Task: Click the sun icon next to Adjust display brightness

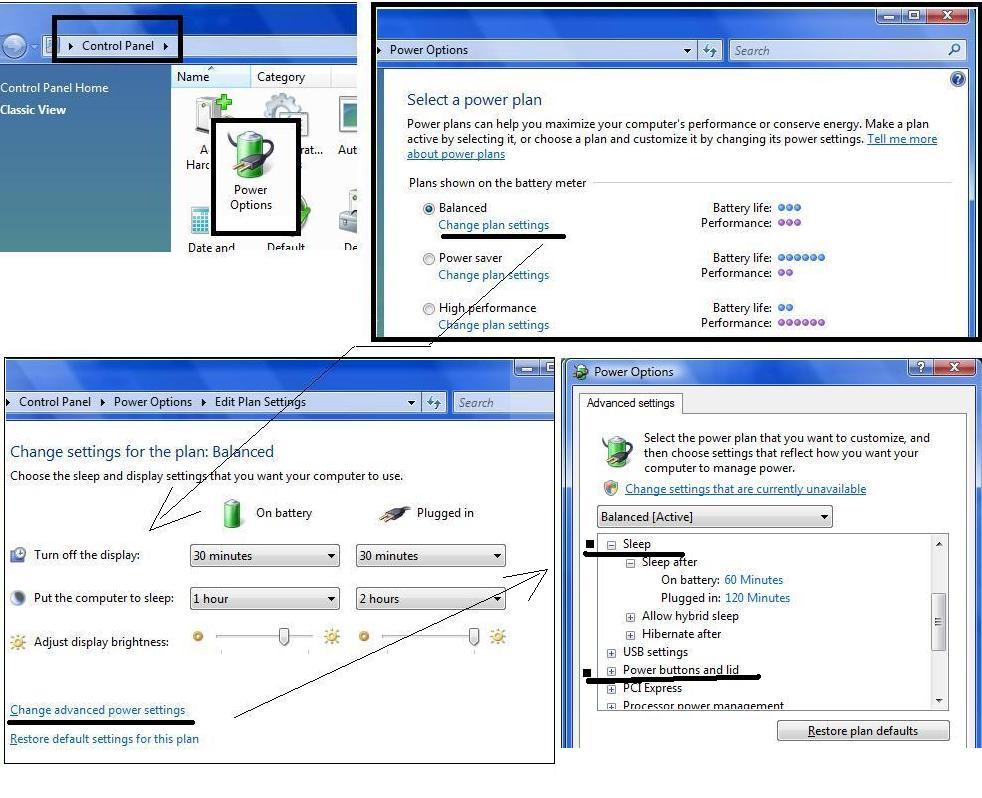Action: click(18, 641)
